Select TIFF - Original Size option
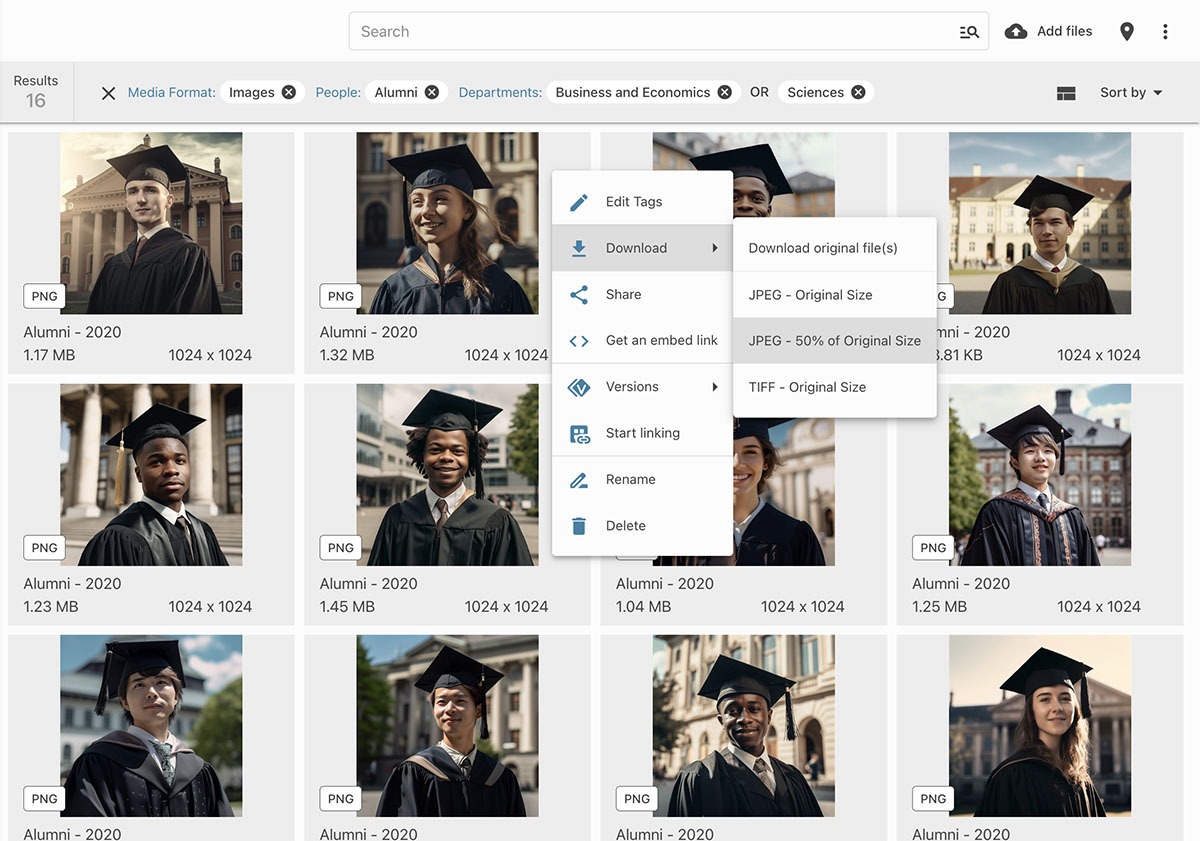 807,387
